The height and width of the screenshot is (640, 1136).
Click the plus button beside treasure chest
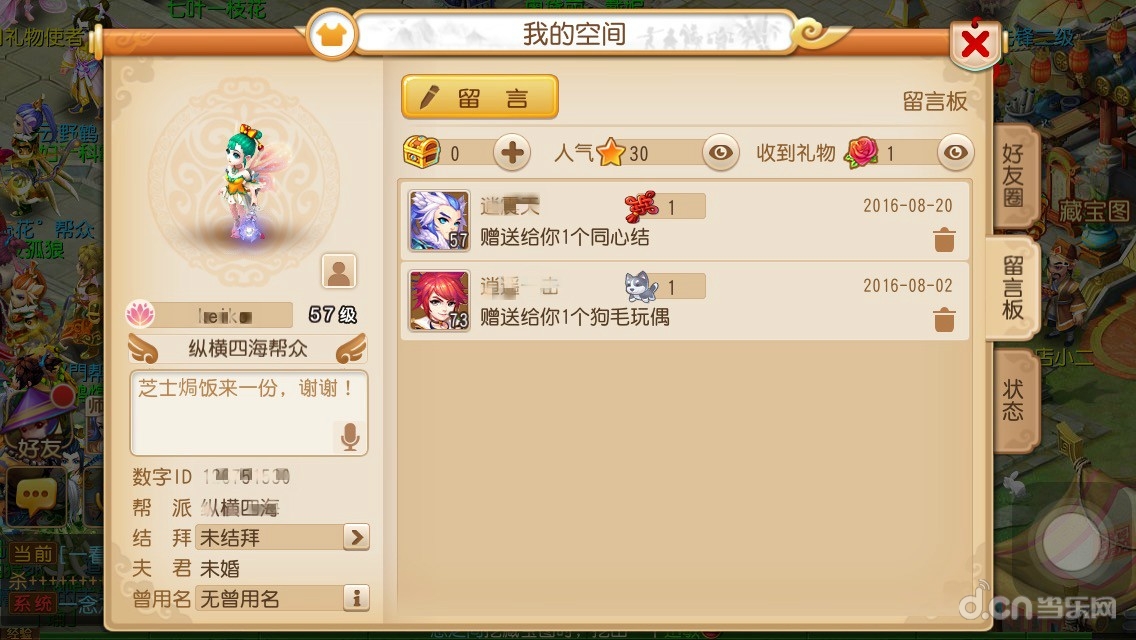point(511,153)
